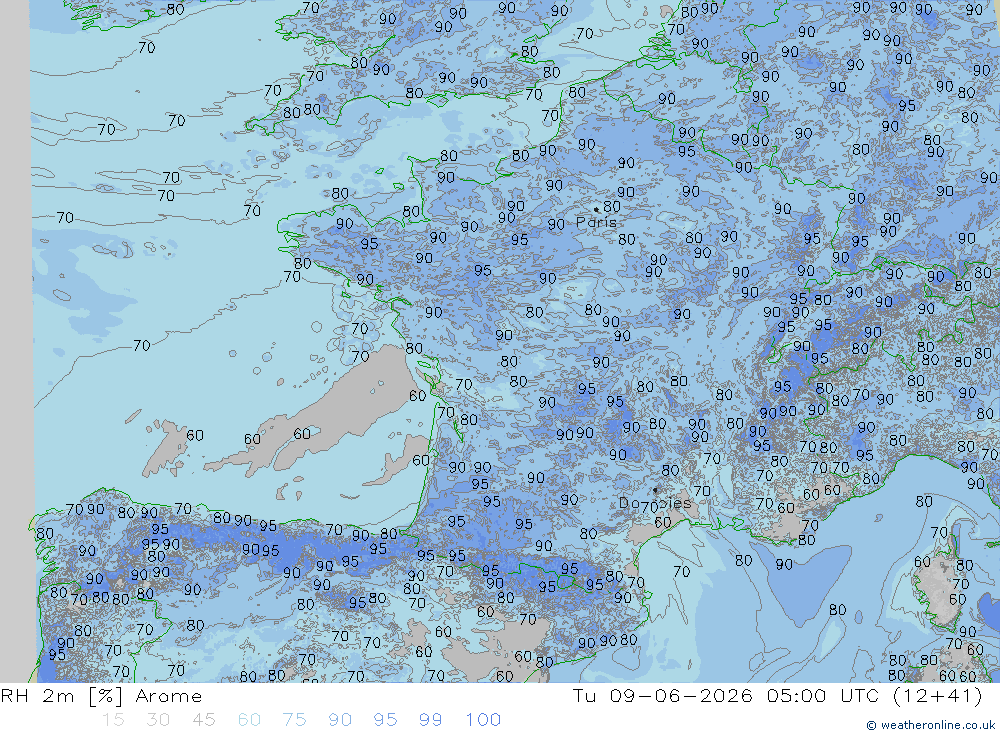Click legend value 100
Image resolution: width=1000 pixels, height=733 pixels.
[483, 720]
